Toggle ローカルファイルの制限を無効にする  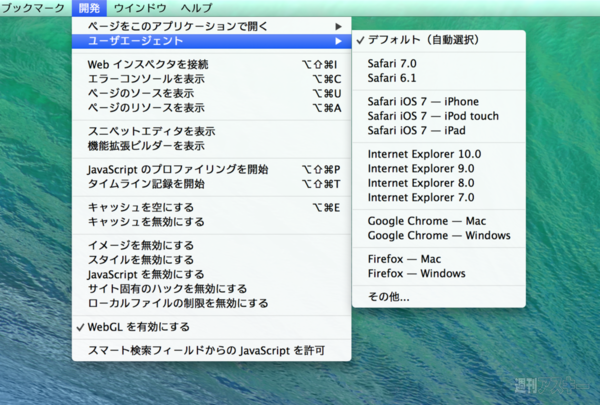212,304
